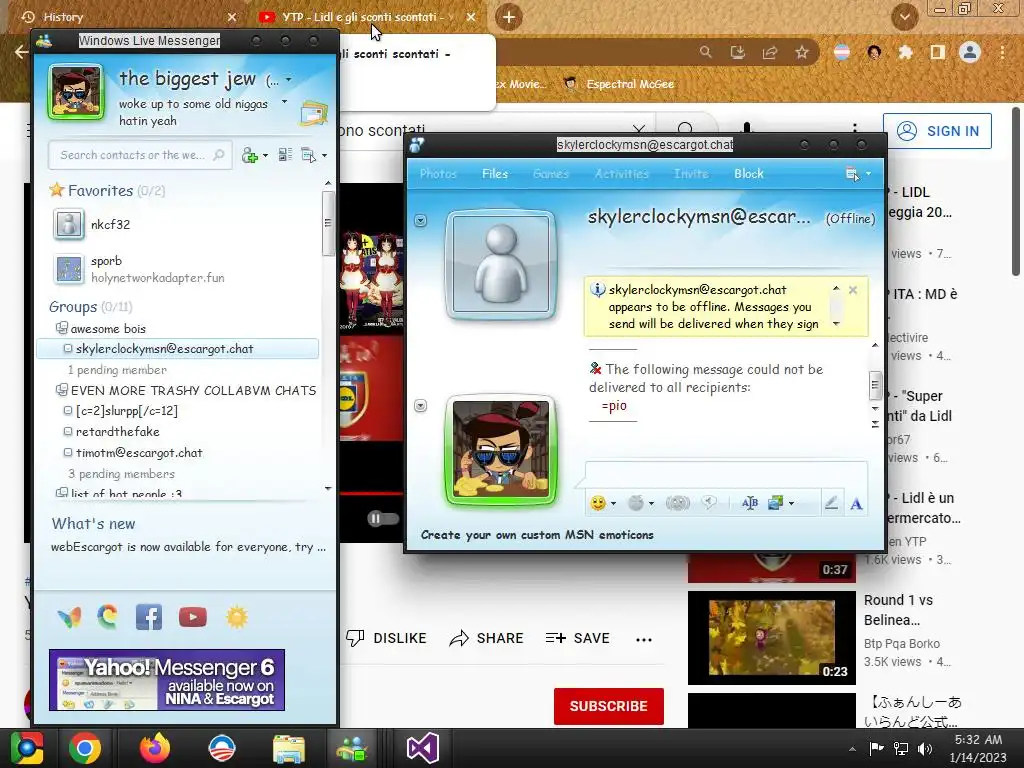The image size is (1024, 768).
Task: Open the background picker icon in chat
Action: coord(776,503)
